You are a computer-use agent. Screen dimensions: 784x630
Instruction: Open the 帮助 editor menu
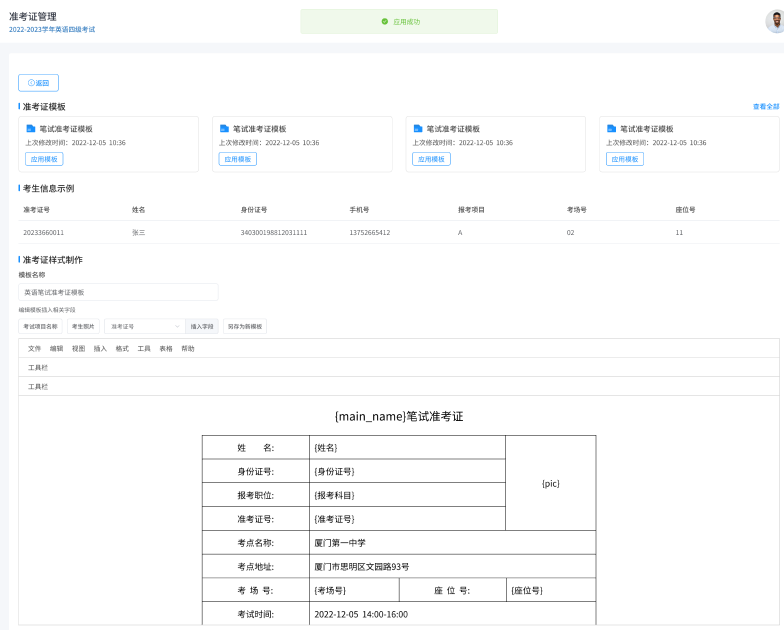188,348
